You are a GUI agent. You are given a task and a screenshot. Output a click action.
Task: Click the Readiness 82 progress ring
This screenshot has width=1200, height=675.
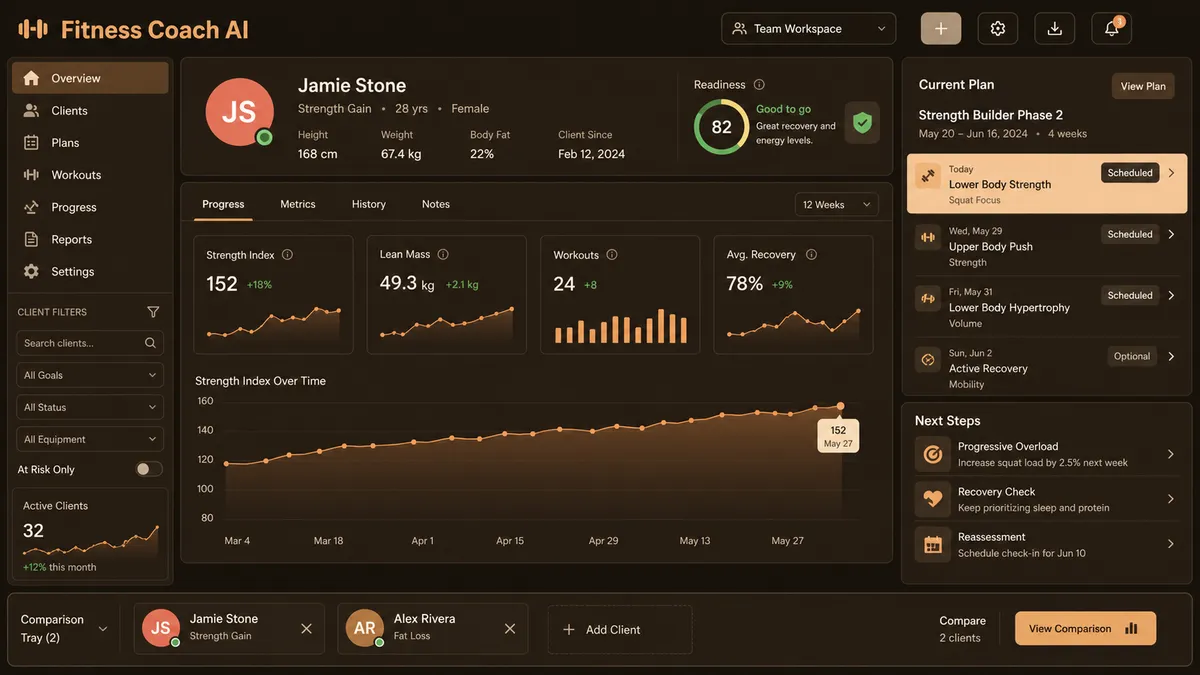click(721, 127)
